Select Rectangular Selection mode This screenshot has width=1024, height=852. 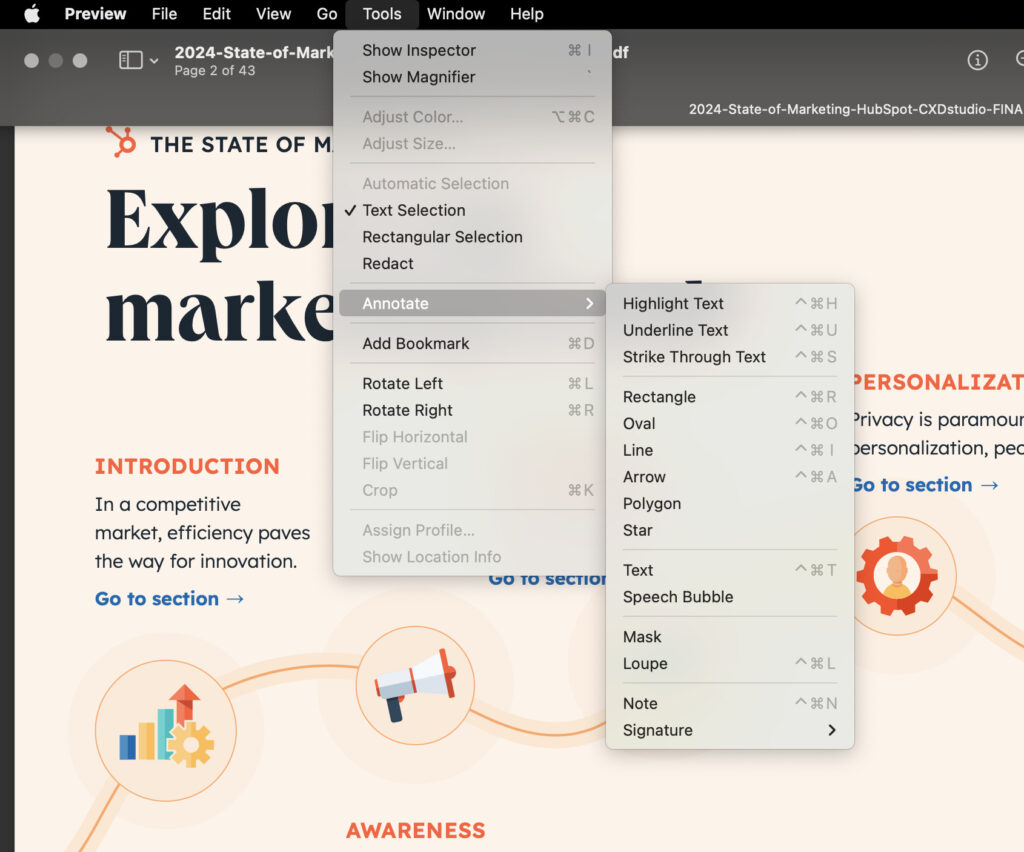[x=442, y=237]
